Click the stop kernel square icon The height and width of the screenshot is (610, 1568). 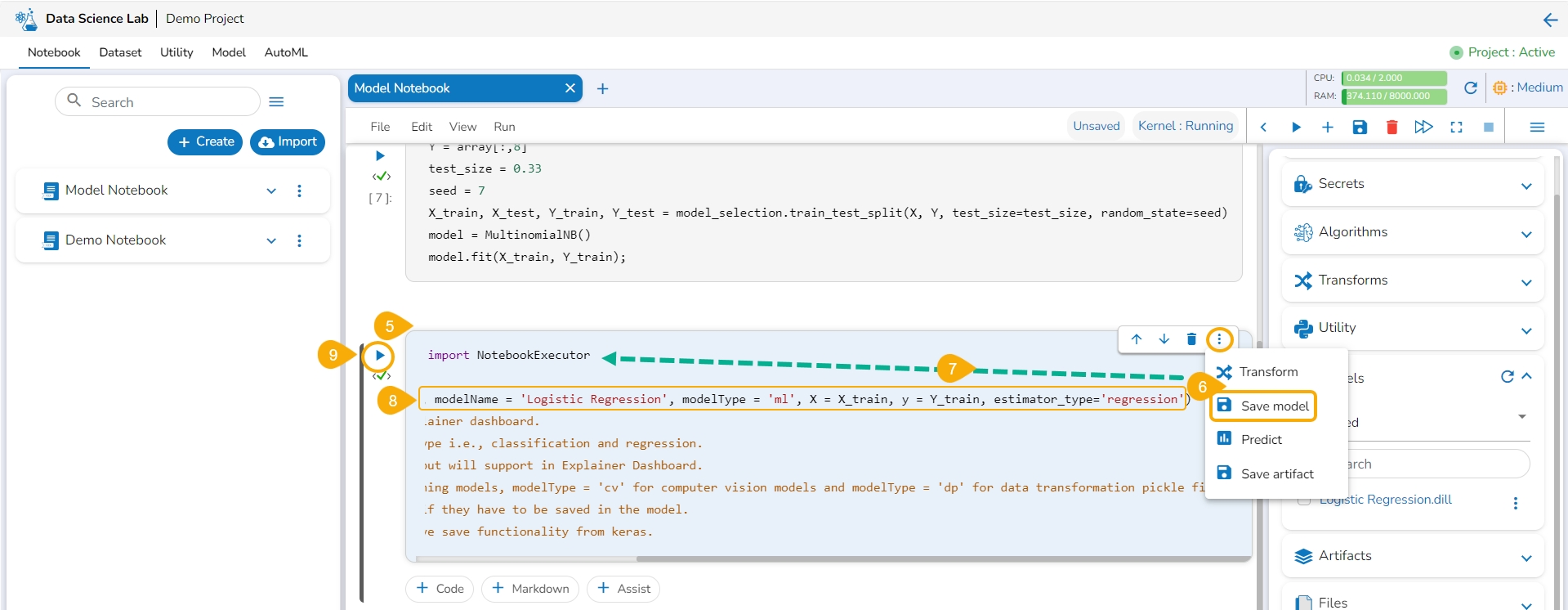coord(1489,127)
